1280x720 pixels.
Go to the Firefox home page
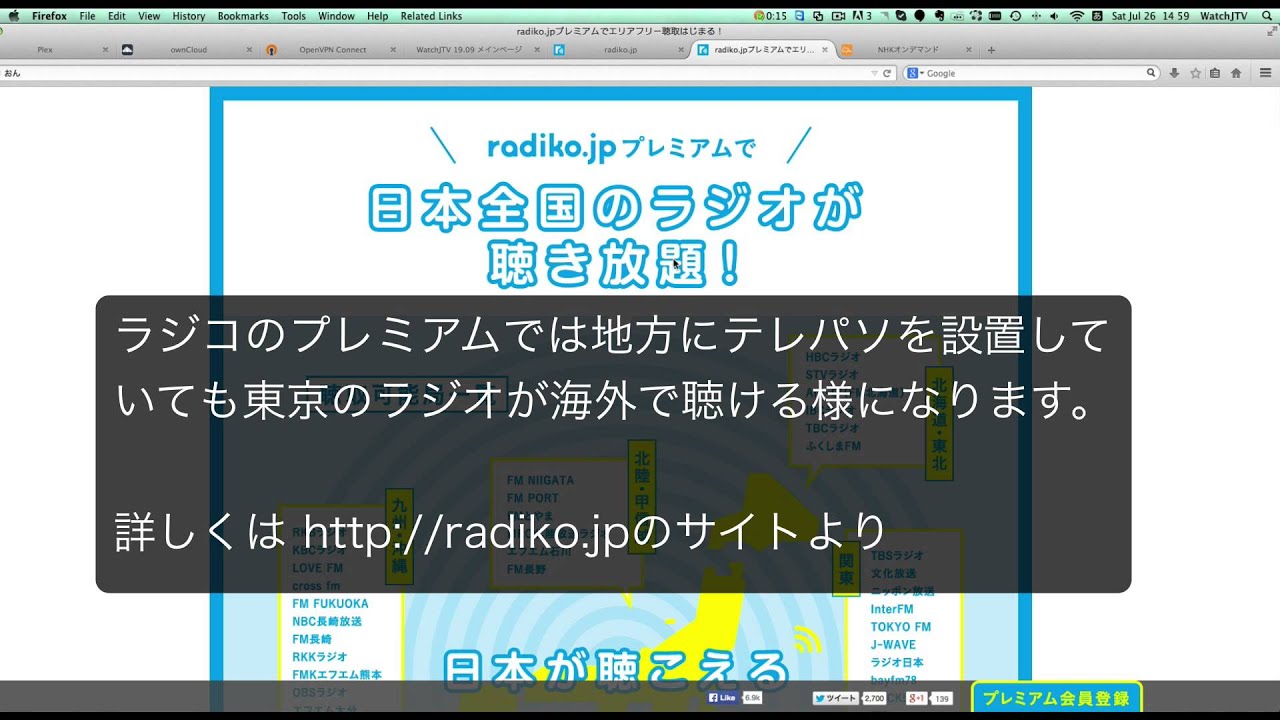coord(1236,73)
